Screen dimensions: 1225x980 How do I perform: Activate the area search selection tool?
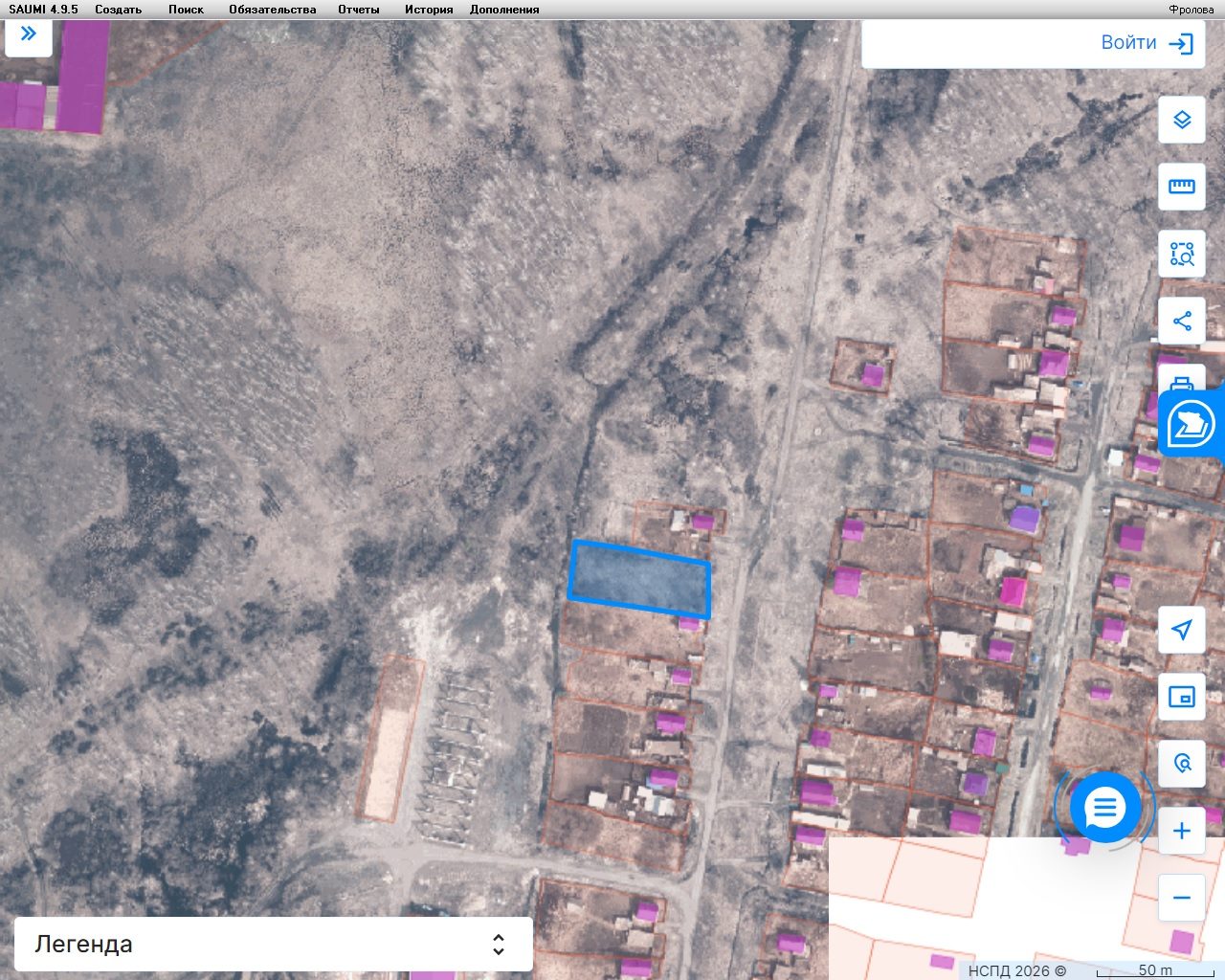point(1182,254)
